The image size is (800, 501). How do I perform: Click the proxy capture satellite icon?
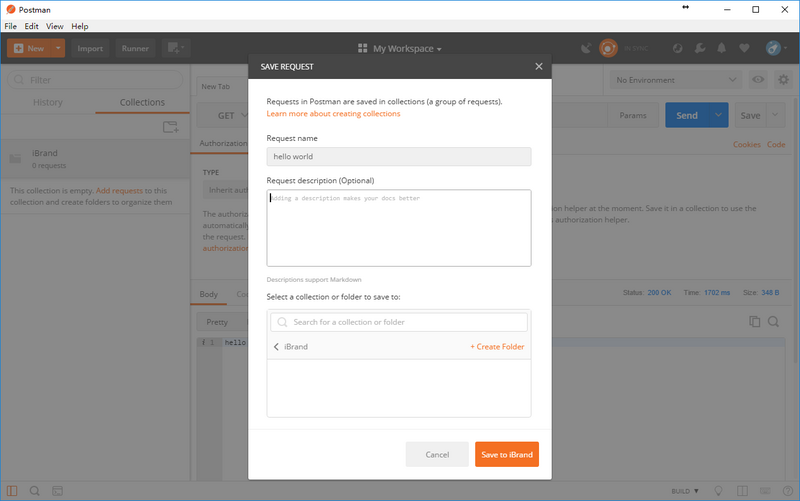point(586,48)
